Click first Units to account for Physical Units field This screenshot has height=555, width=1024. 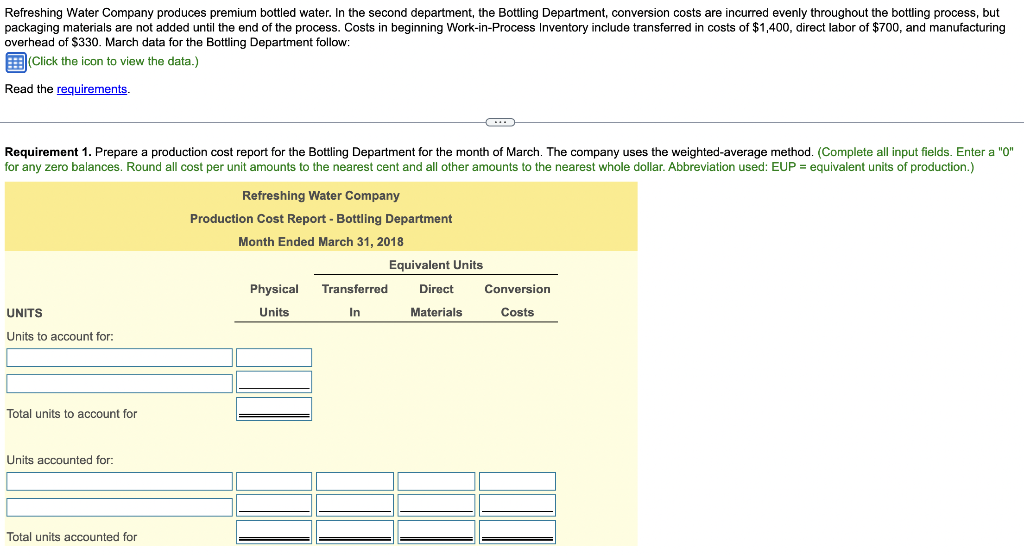tap(274, 357)
